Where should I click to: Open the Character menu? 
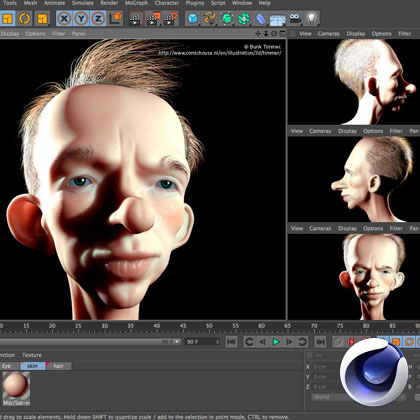[167, 3]
